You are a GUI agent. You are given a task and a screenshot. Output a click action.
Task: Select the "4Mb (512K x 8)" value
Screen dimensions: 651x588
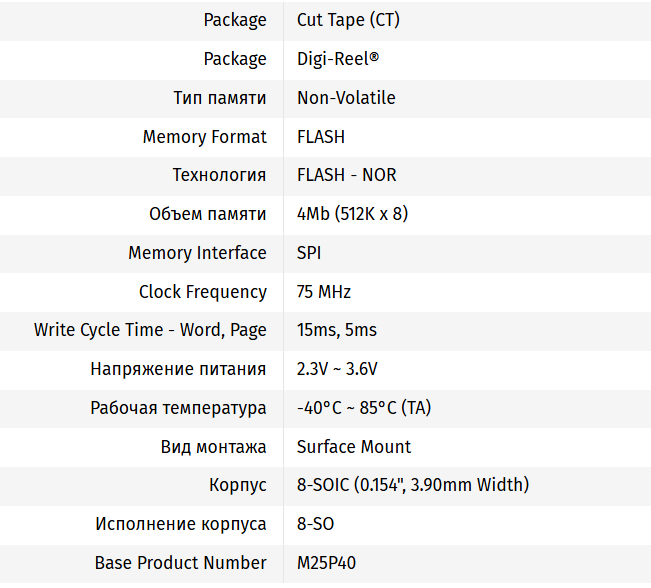coord(352,214)
